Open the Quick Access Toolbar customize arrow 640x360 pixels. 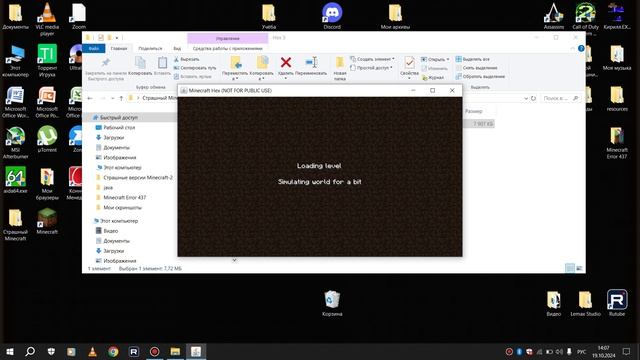tap(117, 38)
